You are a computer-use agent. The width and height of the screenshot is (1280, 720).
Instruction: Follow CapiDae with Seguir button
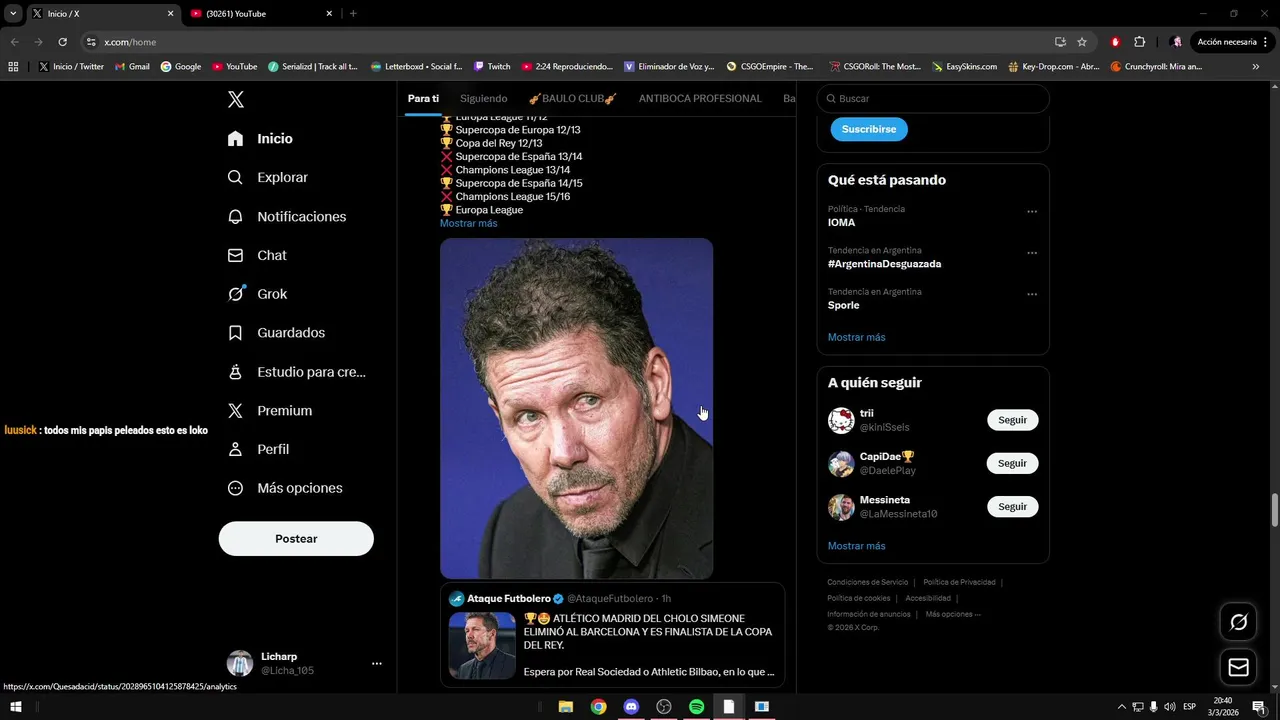pos(1012,463)
